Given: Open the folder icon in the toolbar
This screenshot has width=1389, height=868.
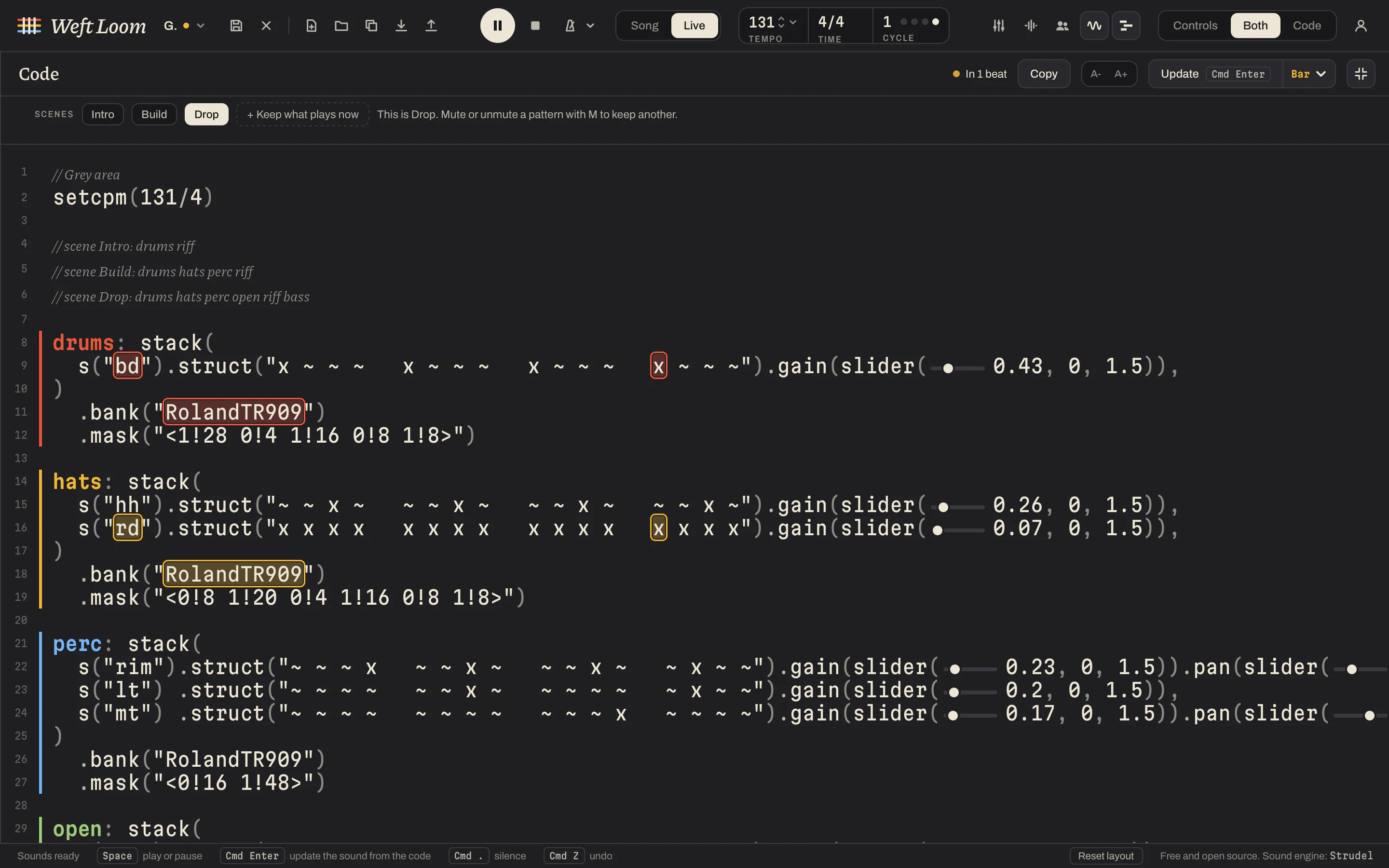Looking at the screenshot, I should coord(341,25).
